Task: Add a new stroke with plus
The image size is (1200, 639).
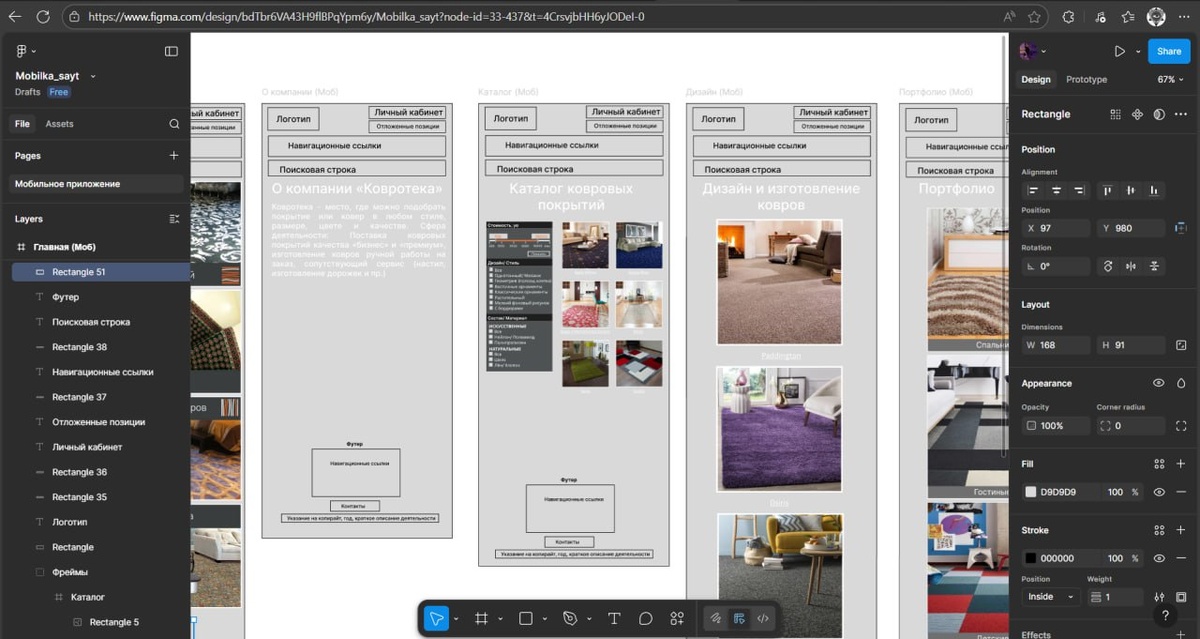Action: pos(1181,530)
